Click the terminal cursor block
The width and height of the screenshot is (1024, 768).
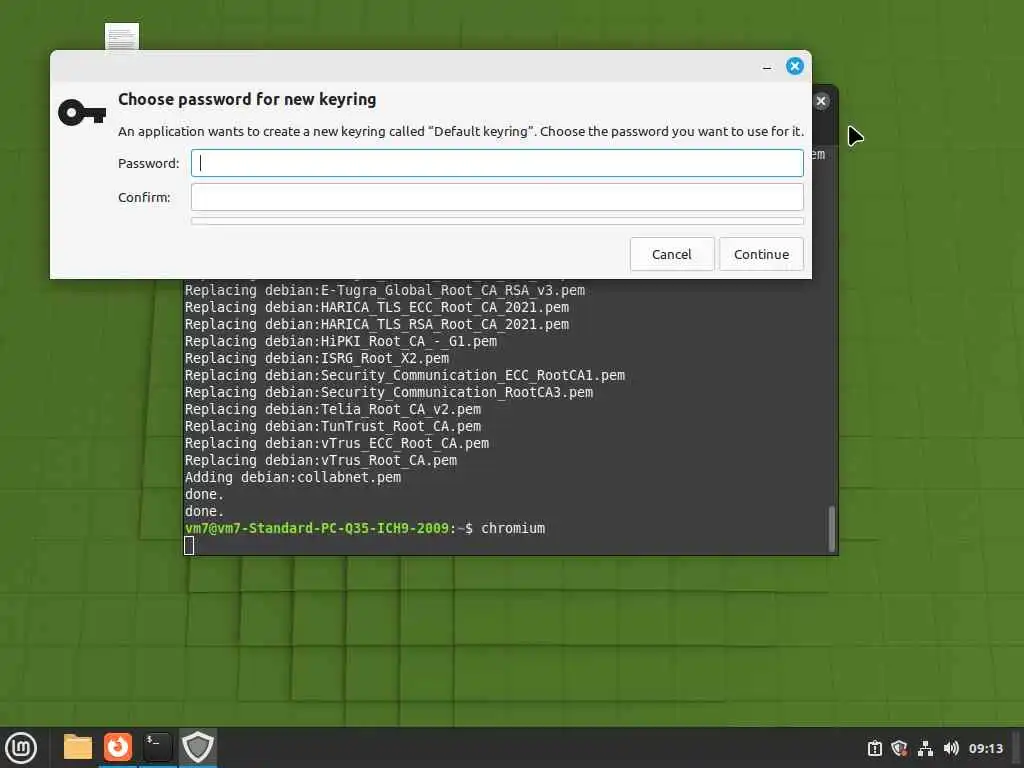pyautogui.click(x=189, y=546)
